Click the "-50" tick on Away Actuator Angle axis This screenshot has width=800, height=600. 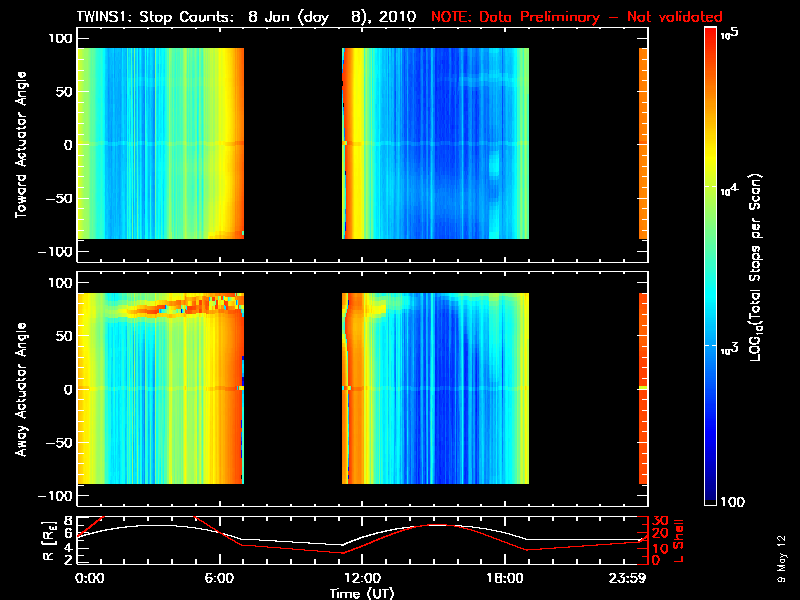59,443
